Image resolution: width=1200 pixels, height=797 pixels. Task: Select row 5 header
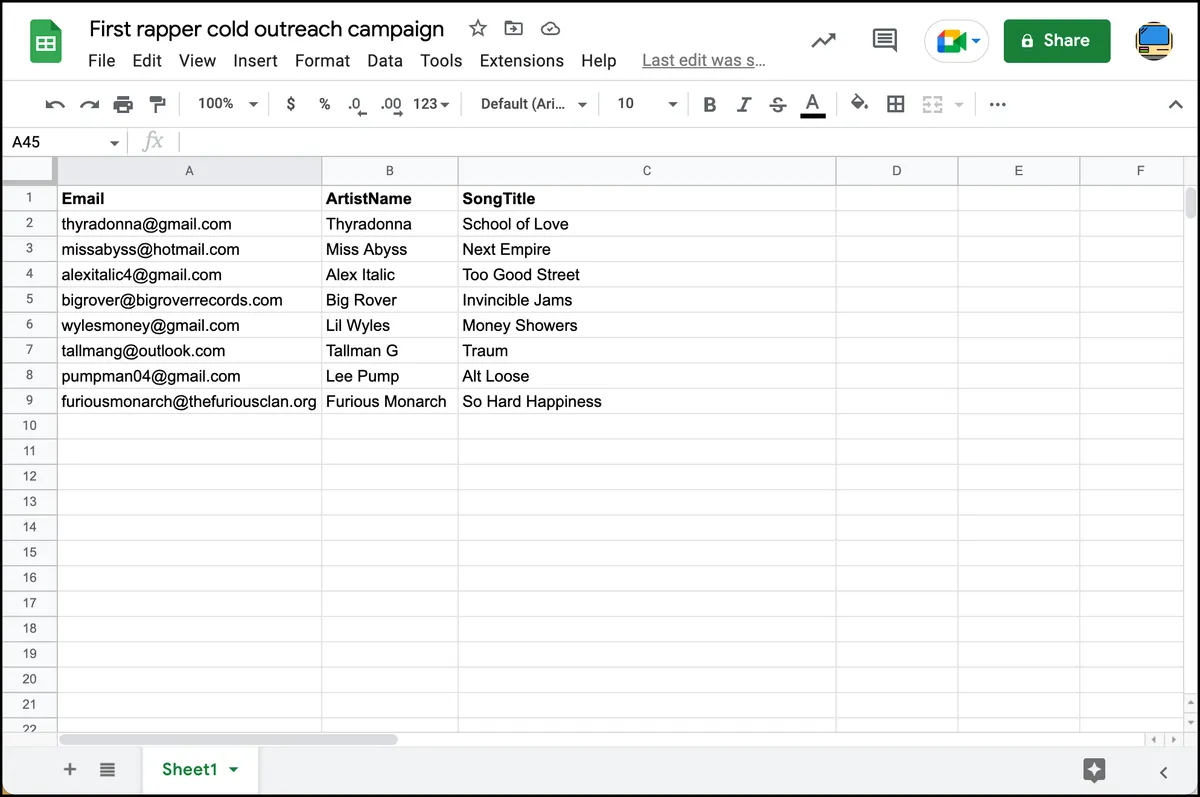[x=30, y=299]
